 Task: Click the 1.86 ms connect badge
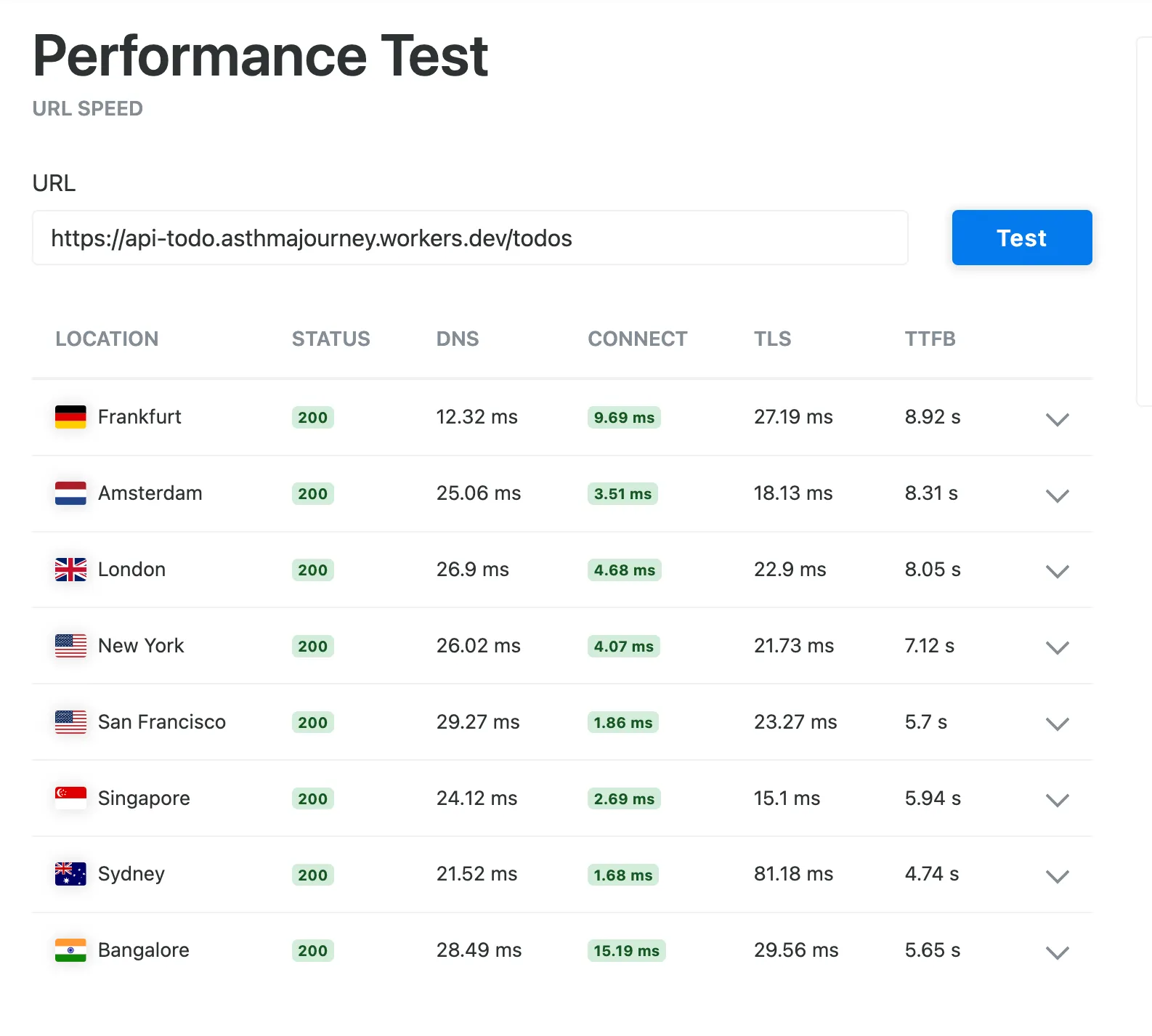click(622, 723)
